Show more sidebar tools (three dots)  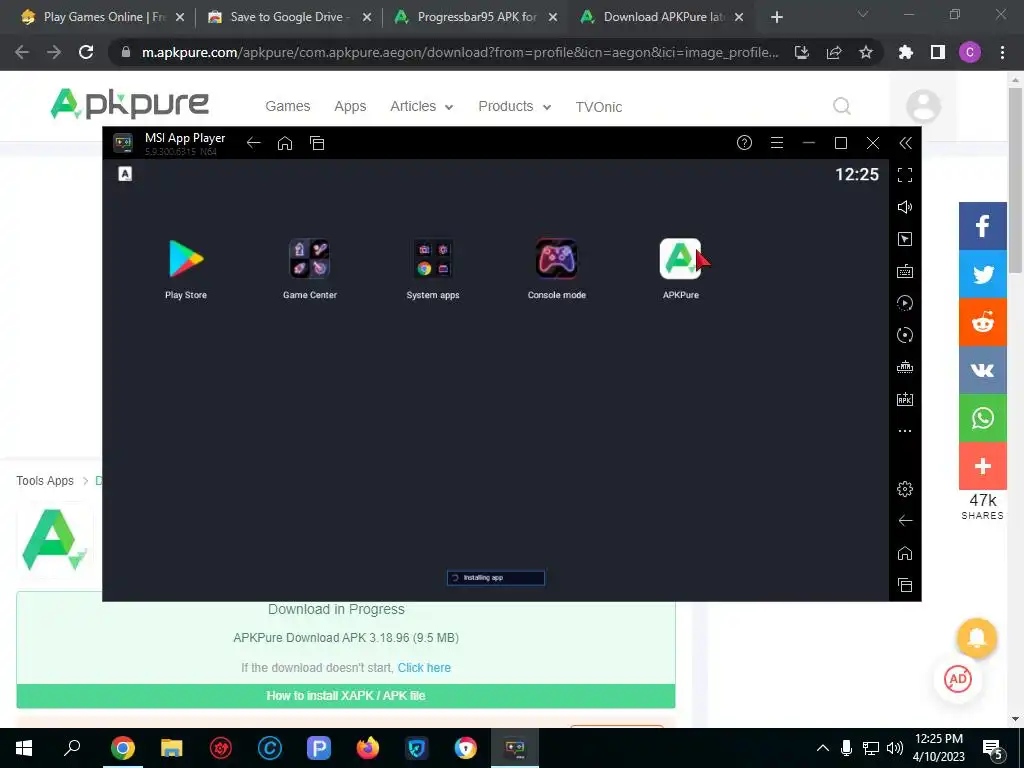coord(905,431)
